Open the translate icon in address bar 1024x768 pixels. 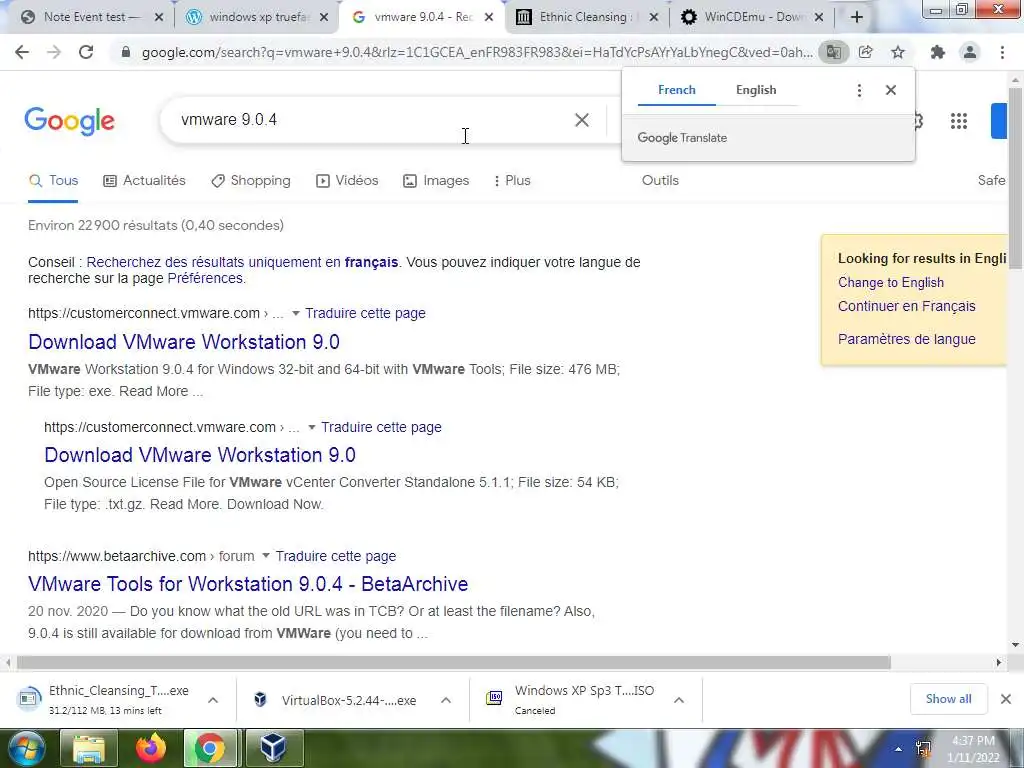[833, 52]
